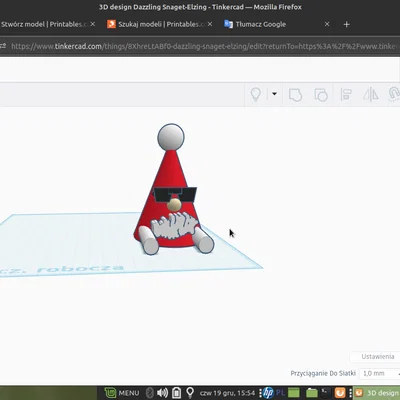Screen dimensions: 400x400
Task: Click the Show all lightbulb icon
Action: point(256,95)
